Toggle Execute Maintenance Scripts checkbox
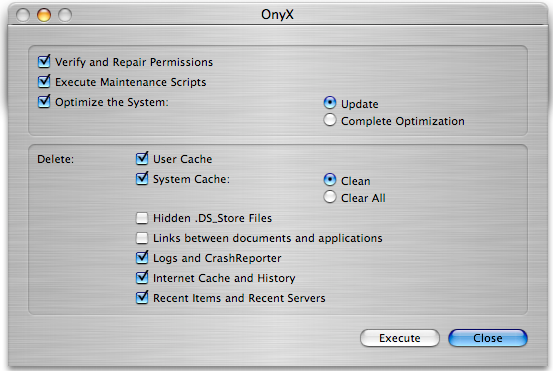Screen dimensions: 553x371 [44, 81]
